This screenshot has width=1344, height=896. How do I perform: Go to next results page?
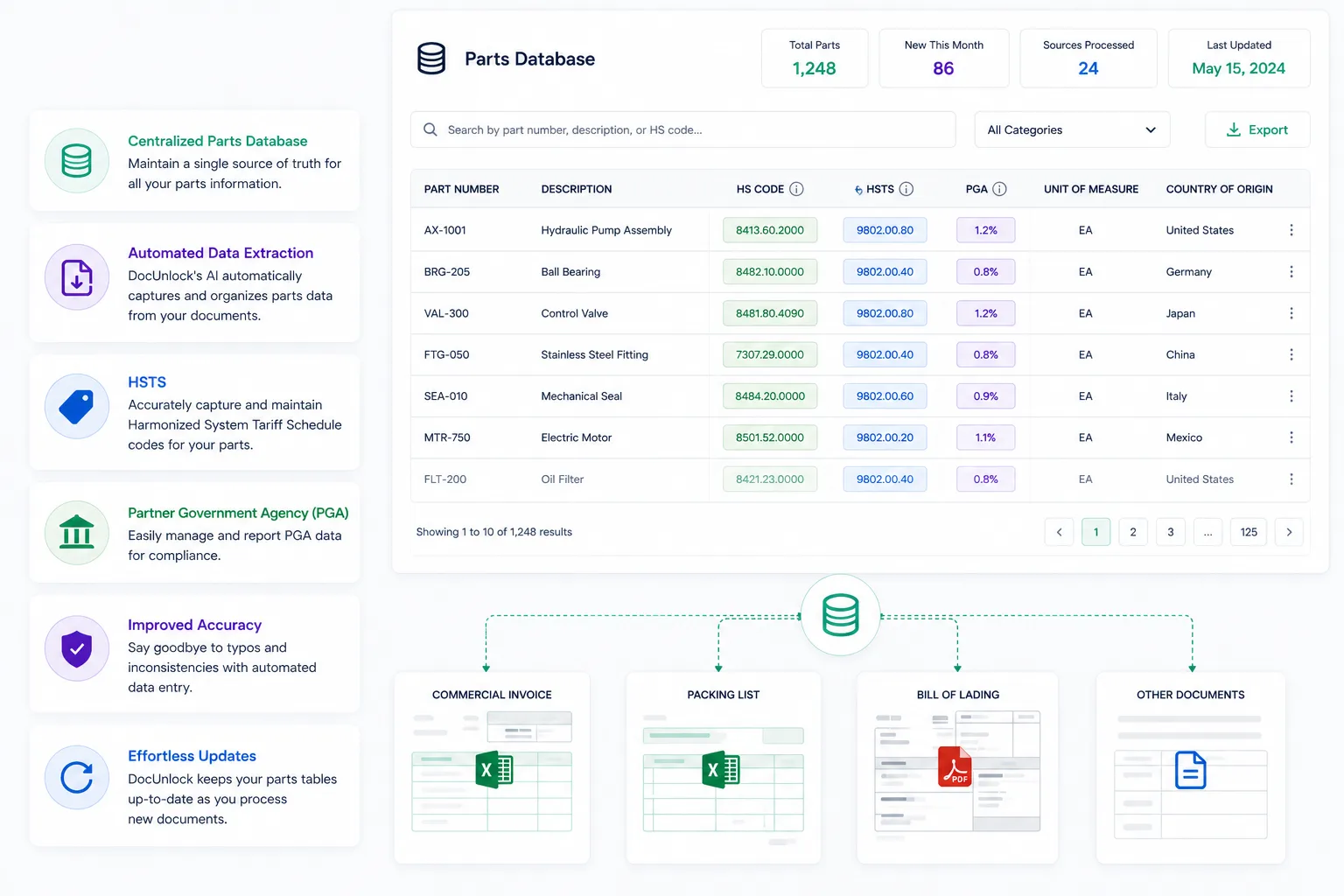click(1289, 532)
